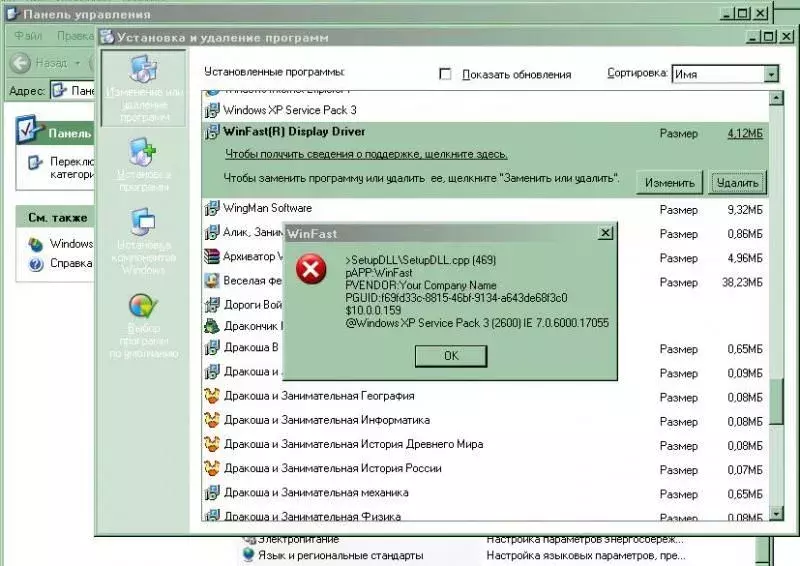Click 38,23МБ size value

pyautogui.click(x=742, y=282)
